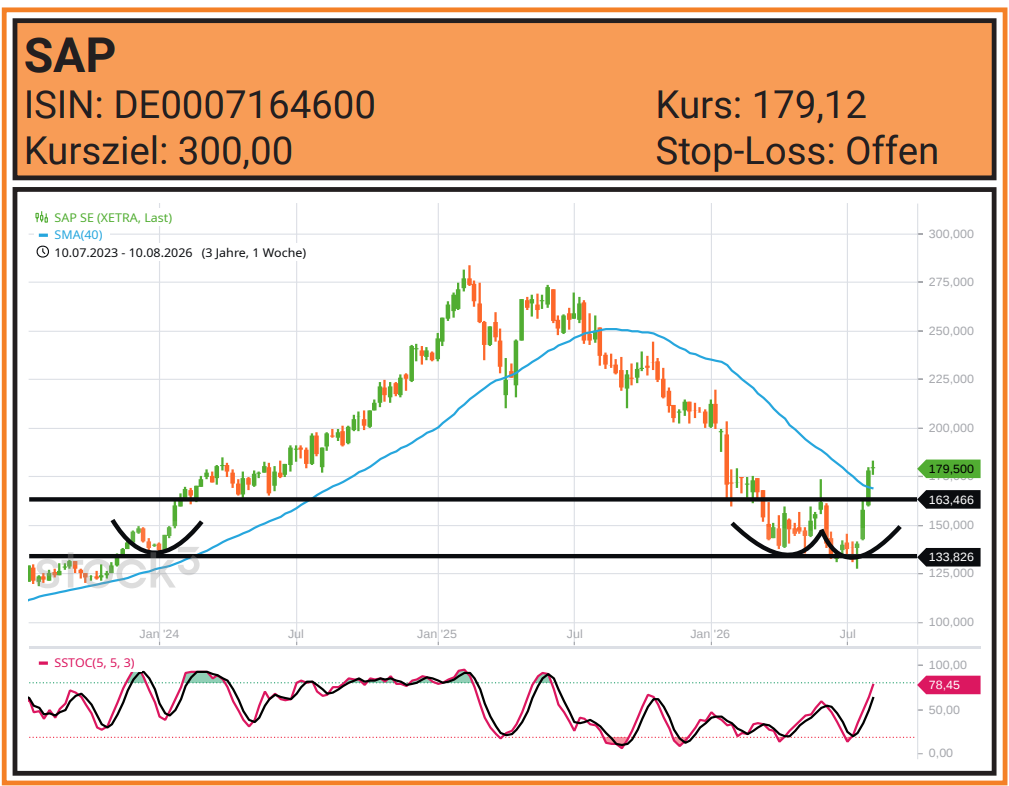Screen dimensions: 1009x786
Task: Click the Kurs: 179,12 text
Action: (761, 105)
